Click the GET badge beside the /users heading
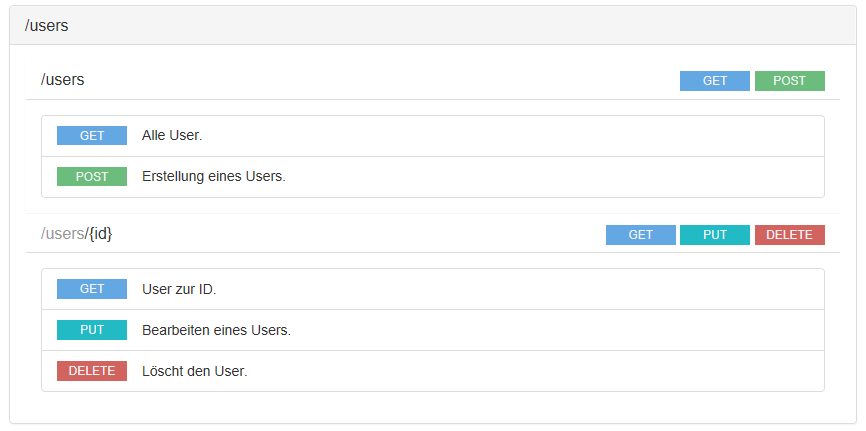Image resolution: width=866 pixels, height=431 pixels. tap(714, 81)
